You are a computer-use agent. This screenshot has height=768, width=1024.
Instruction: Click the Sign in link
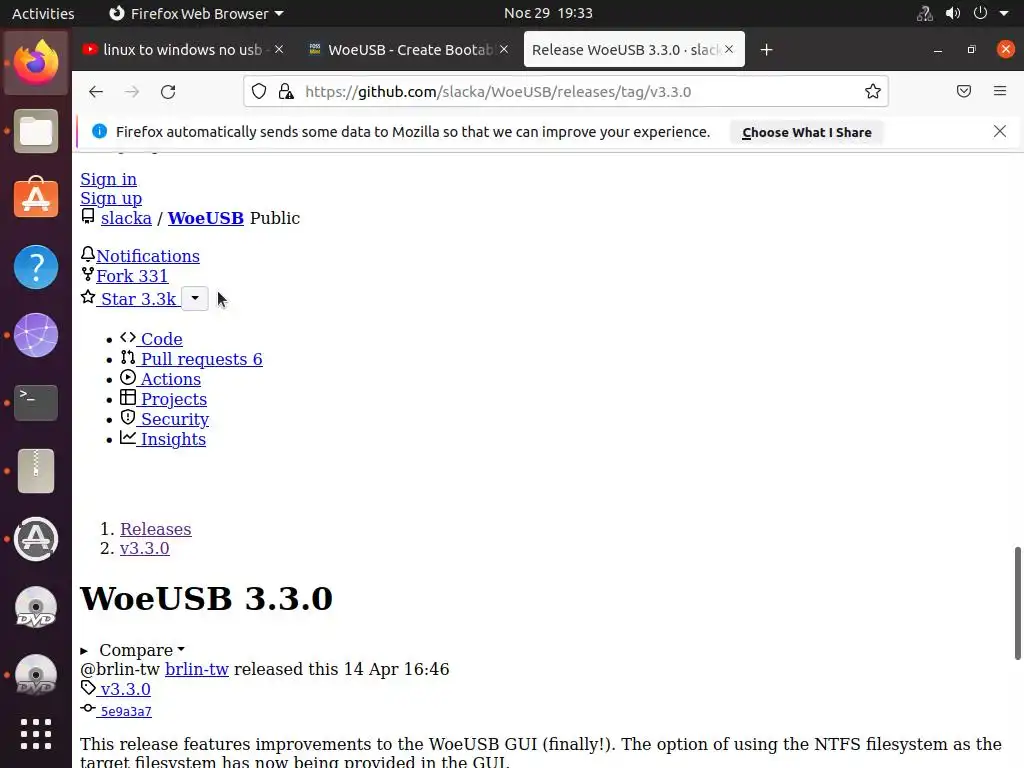[108, 179]
